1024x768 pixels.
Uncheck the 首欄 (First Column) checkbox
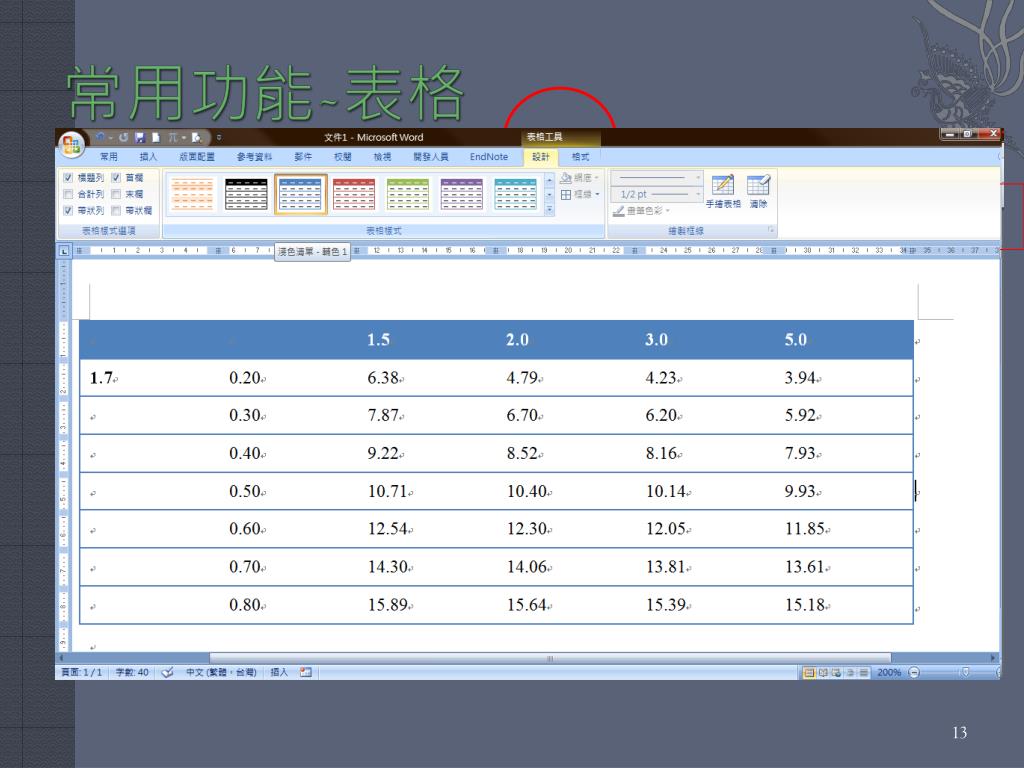[x=116, y=178]
